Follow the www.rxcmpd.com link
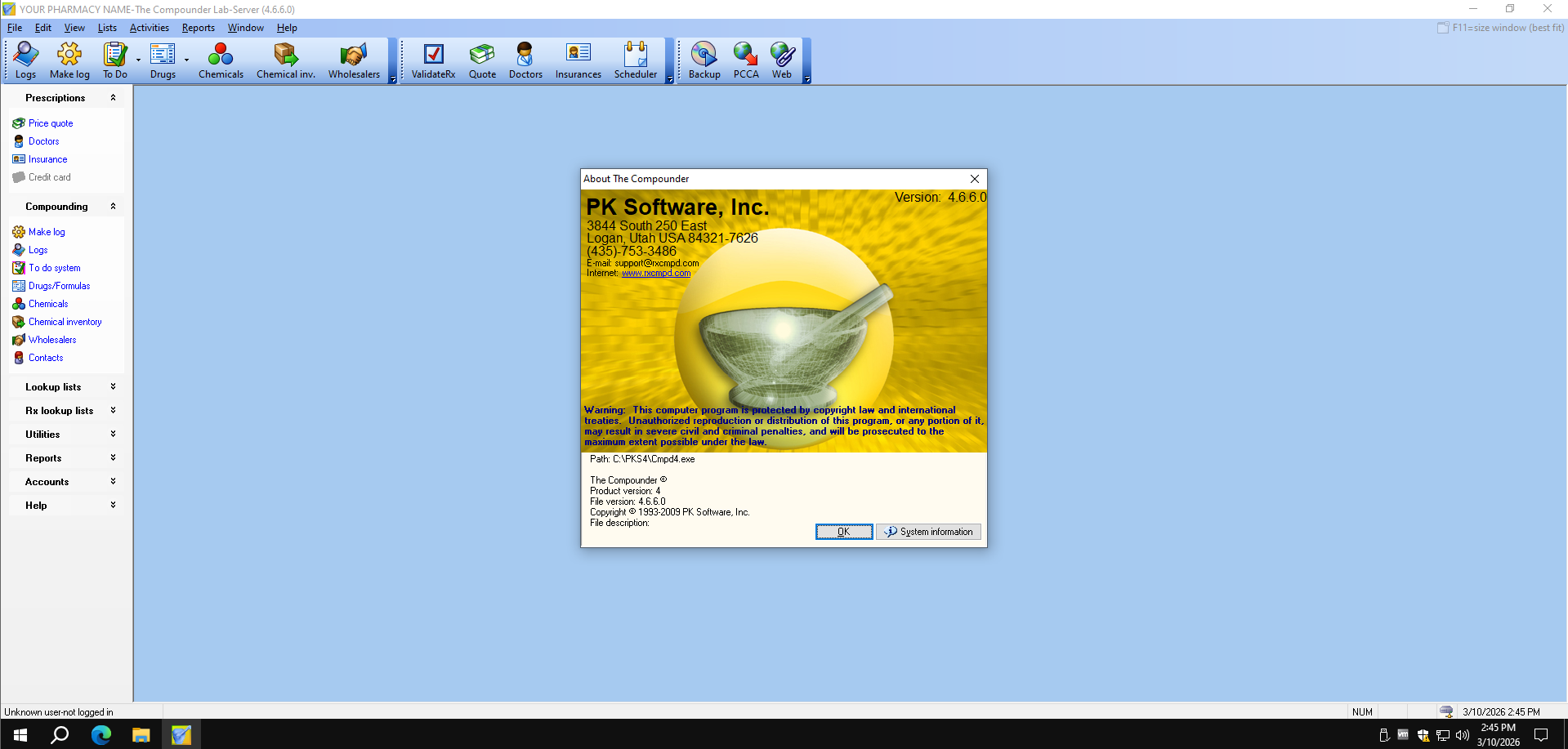The image size is (1568, 749). [656, 274]
